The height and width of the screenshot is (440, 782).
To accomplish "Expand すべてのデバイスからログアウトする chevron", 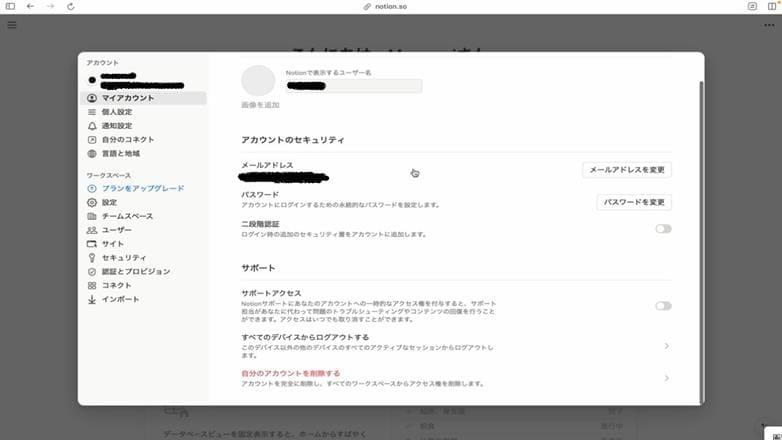I will (x=667, y=346).
